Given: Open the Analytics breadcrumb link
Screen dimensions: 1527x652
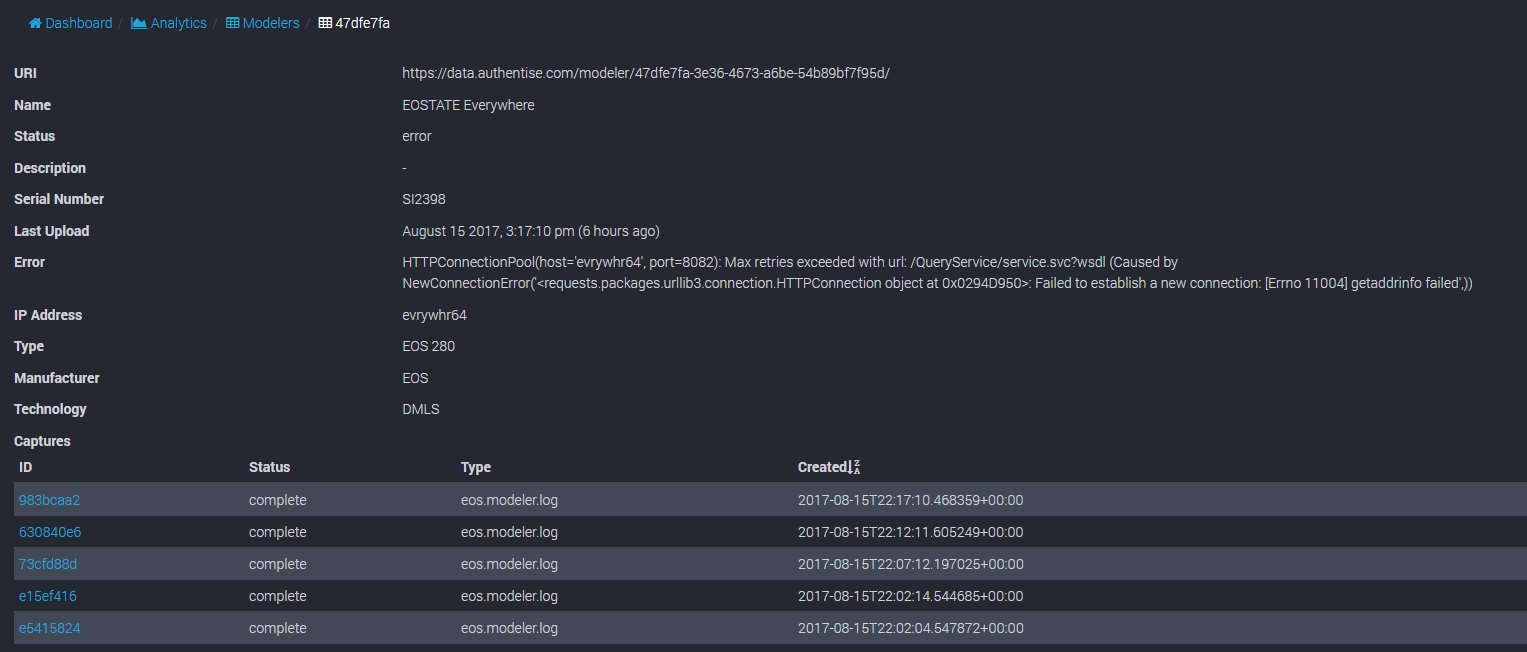Looking at the screenshot, I should click(178, 23).
